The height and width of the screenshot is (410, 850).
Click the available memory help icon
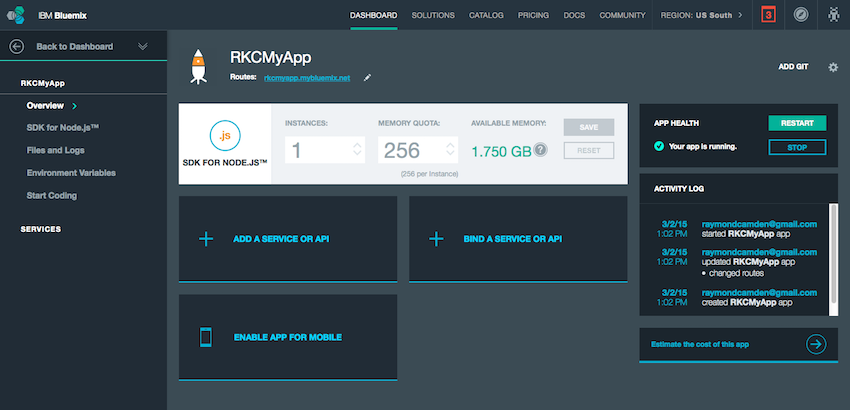click(x=540, y=150)
